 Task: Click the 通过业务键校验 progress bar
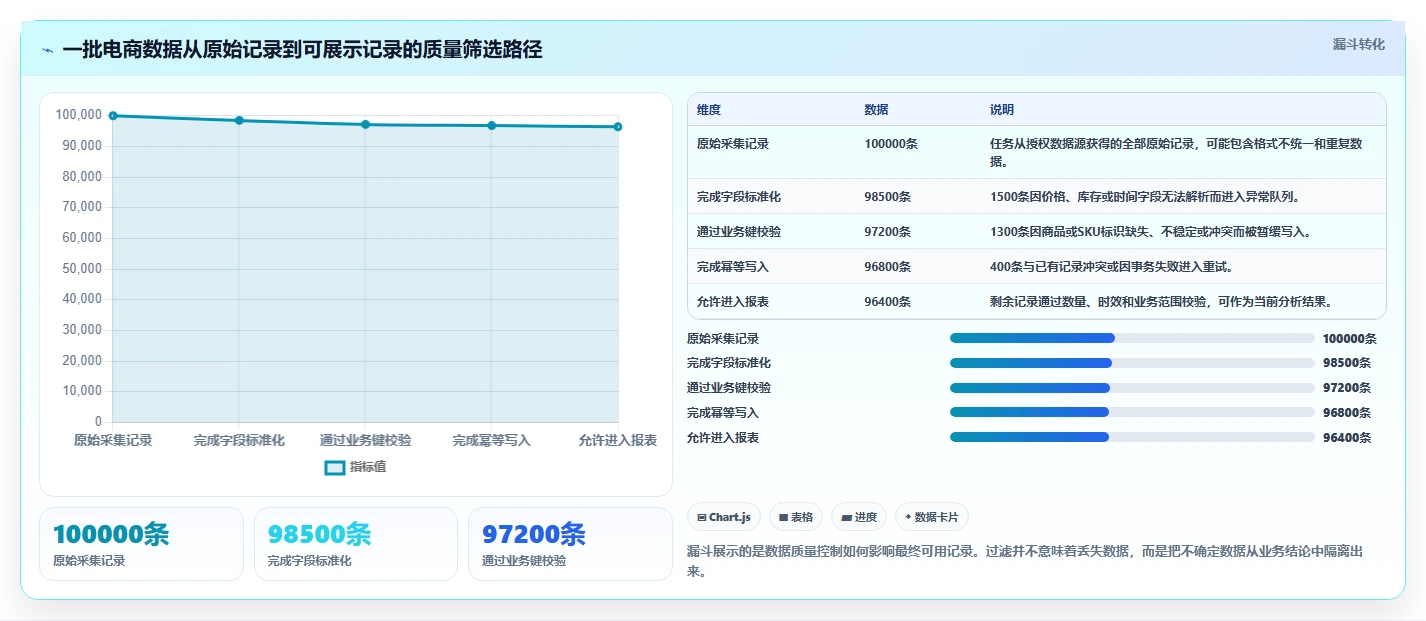point(1132,388)
